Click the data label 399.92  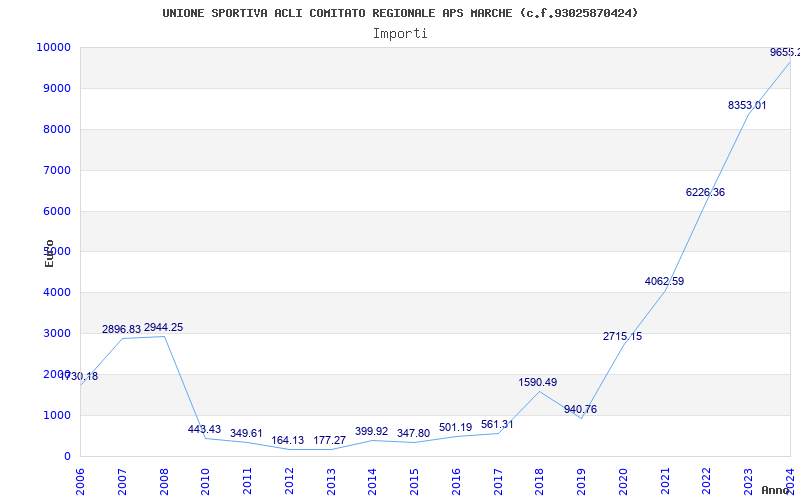click(x=371, y=432)
